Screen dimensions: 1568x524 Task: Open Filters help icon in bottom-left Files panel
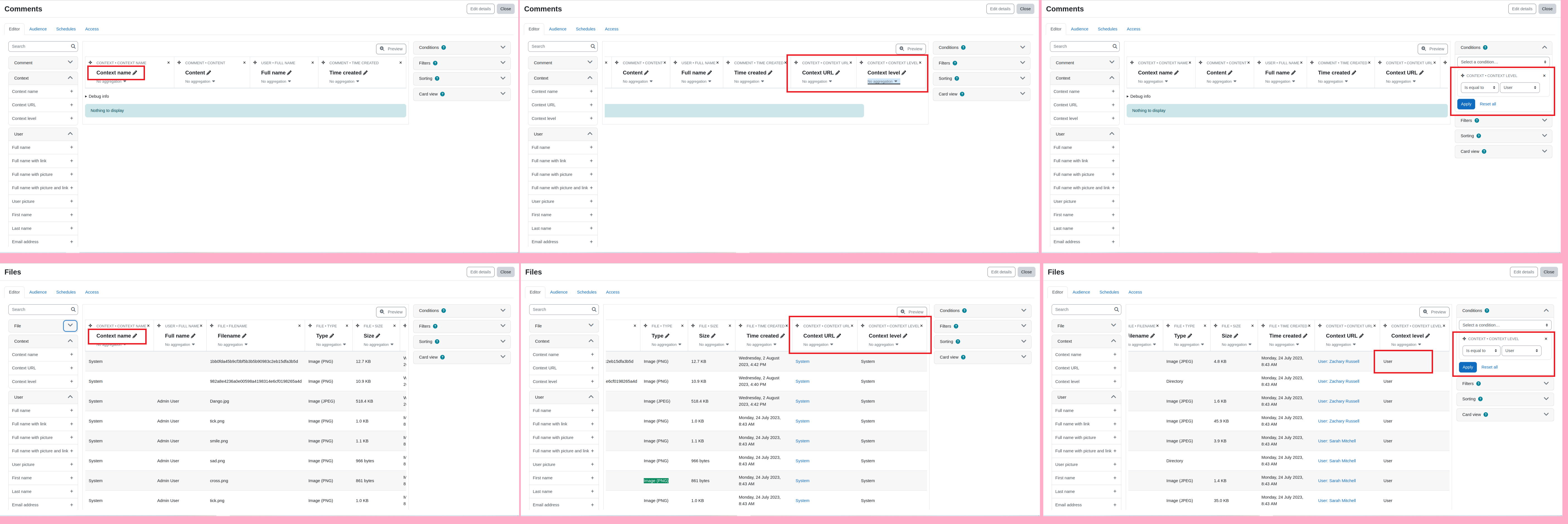pyautogui.click(x=435, y=326)
